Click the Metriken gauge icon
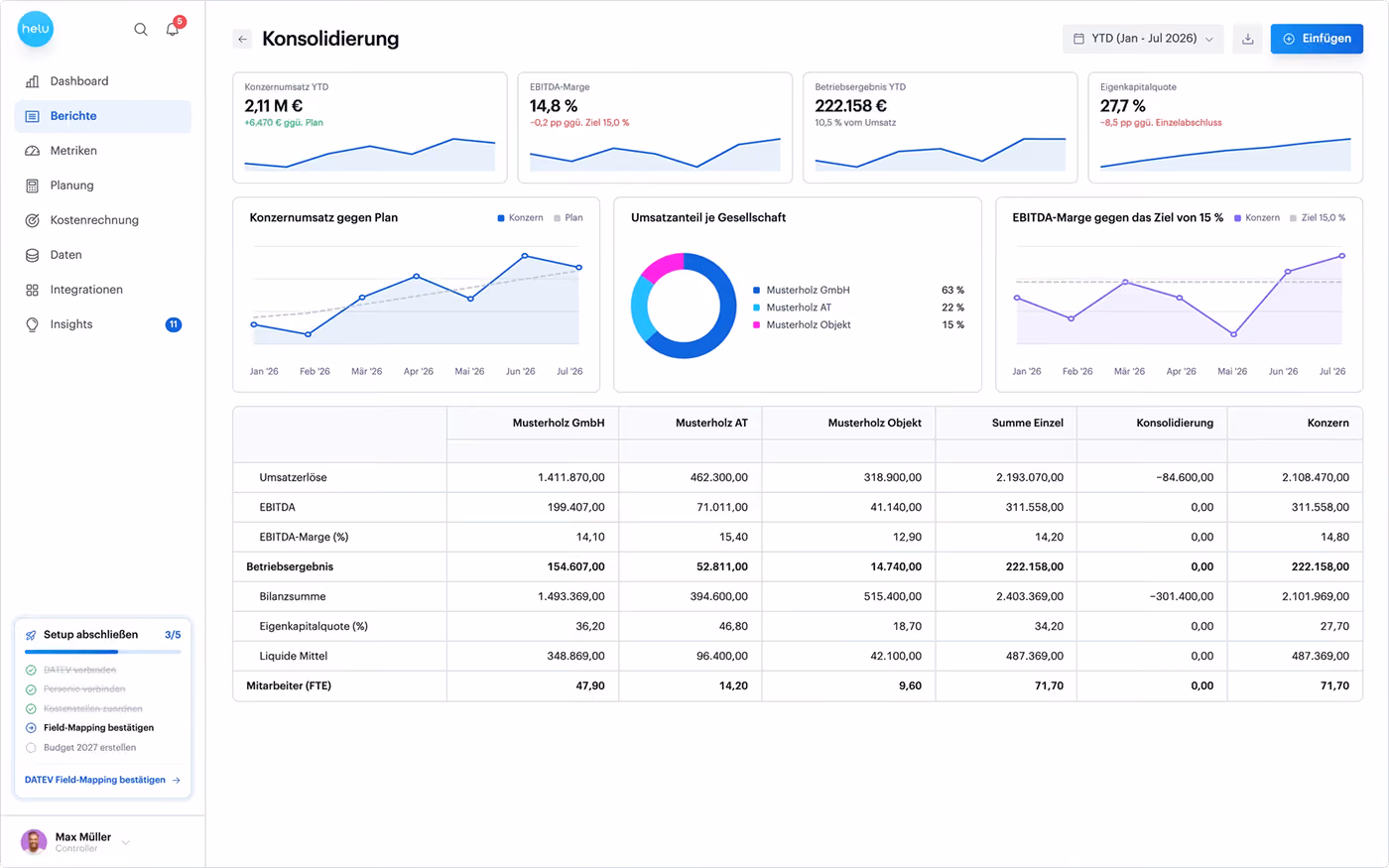Image resolution: width=1389 pixels, height=868 pixels. [32, 151]
